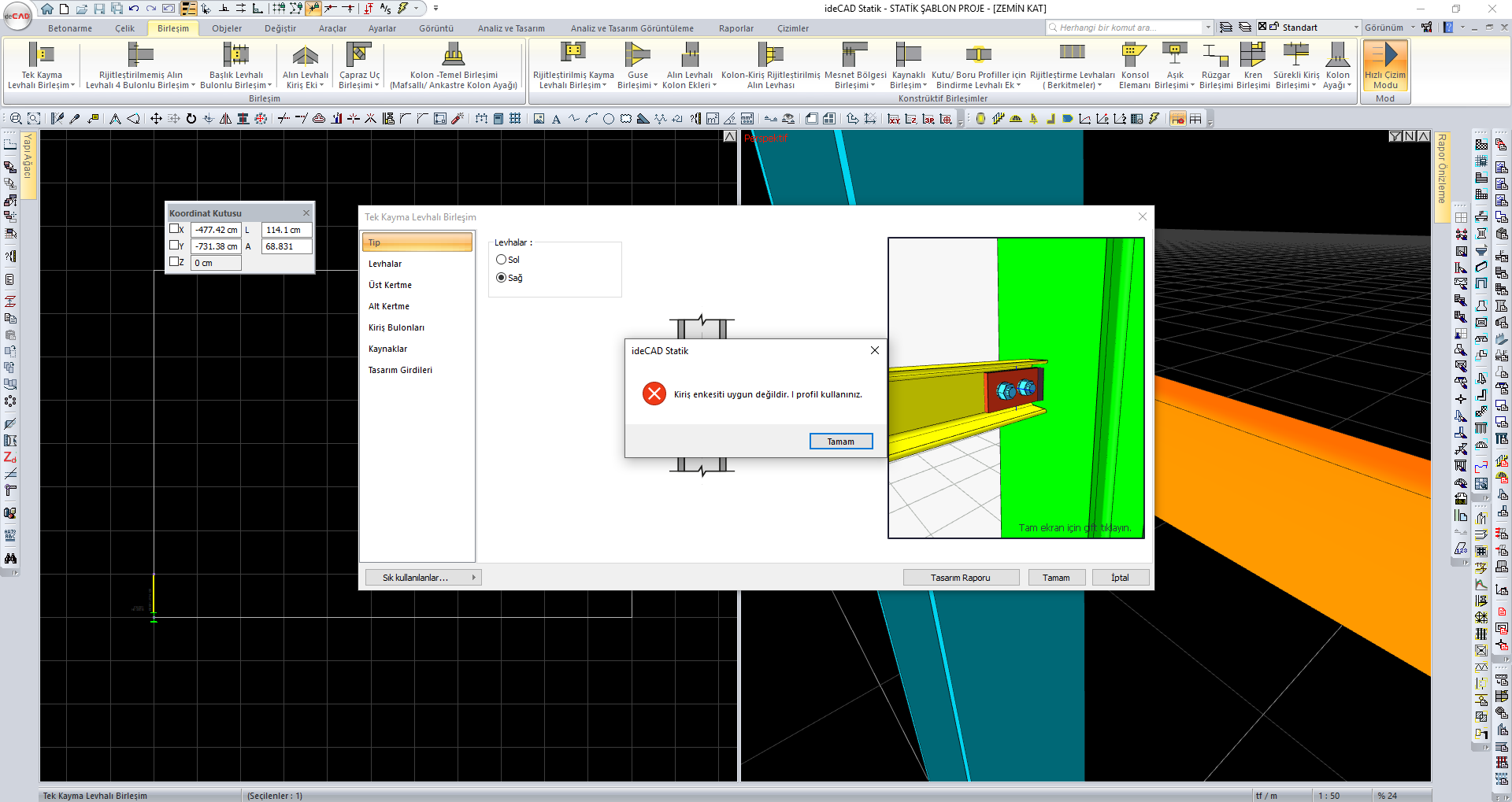Viewport: 1512px width, 802px height.
Task: Open the Betonarme ribbon tab
Action: [70, 28]
